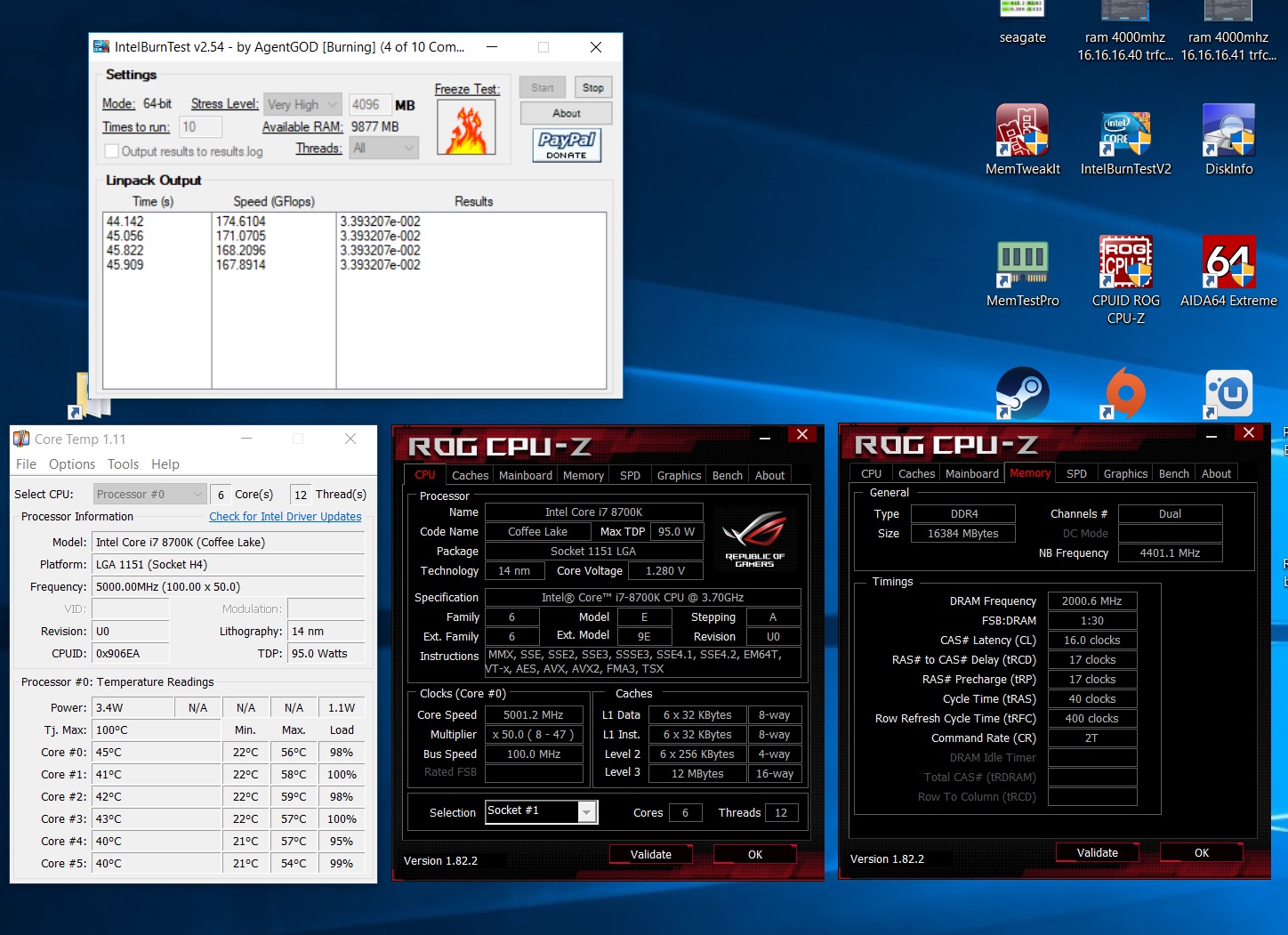Click OK in right CPU-Z Memory window
Image resolution: width=1288 pixels, height=935 pixels.
1202,852
